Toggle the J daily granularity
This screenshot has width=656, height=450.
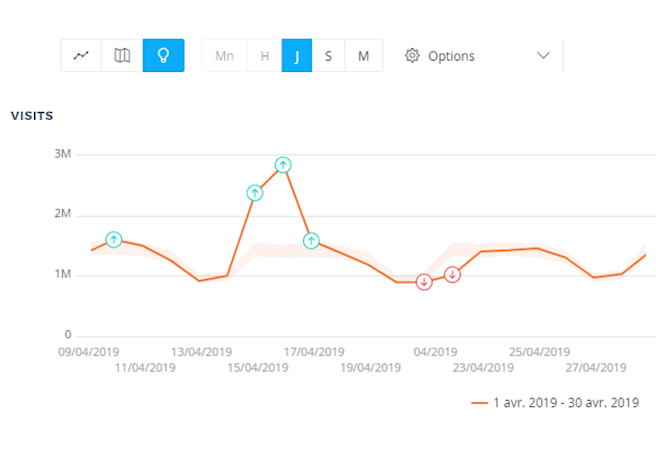pos(297,56)
